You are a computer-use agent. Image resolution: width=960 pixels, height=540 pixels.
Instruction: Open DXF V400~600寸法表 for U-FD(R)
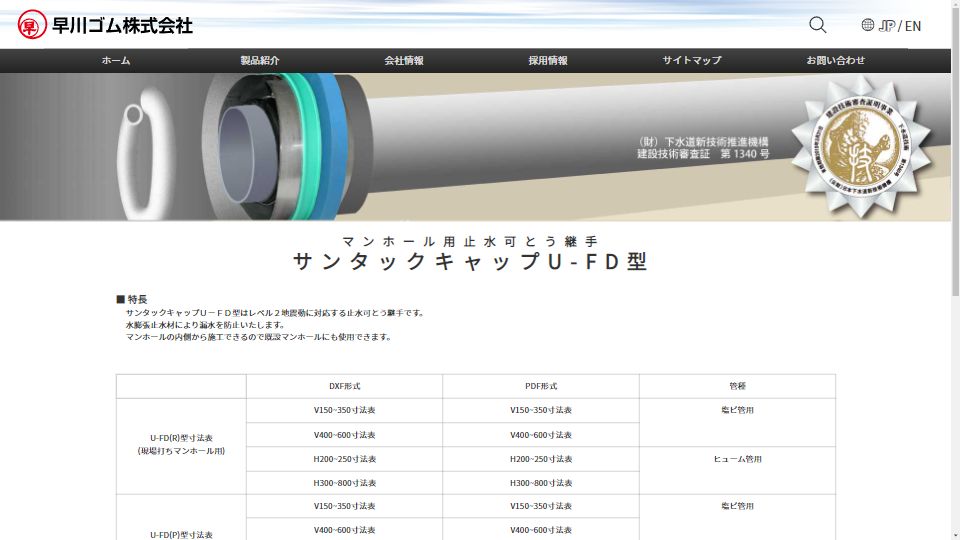click(x=344, y=435)
